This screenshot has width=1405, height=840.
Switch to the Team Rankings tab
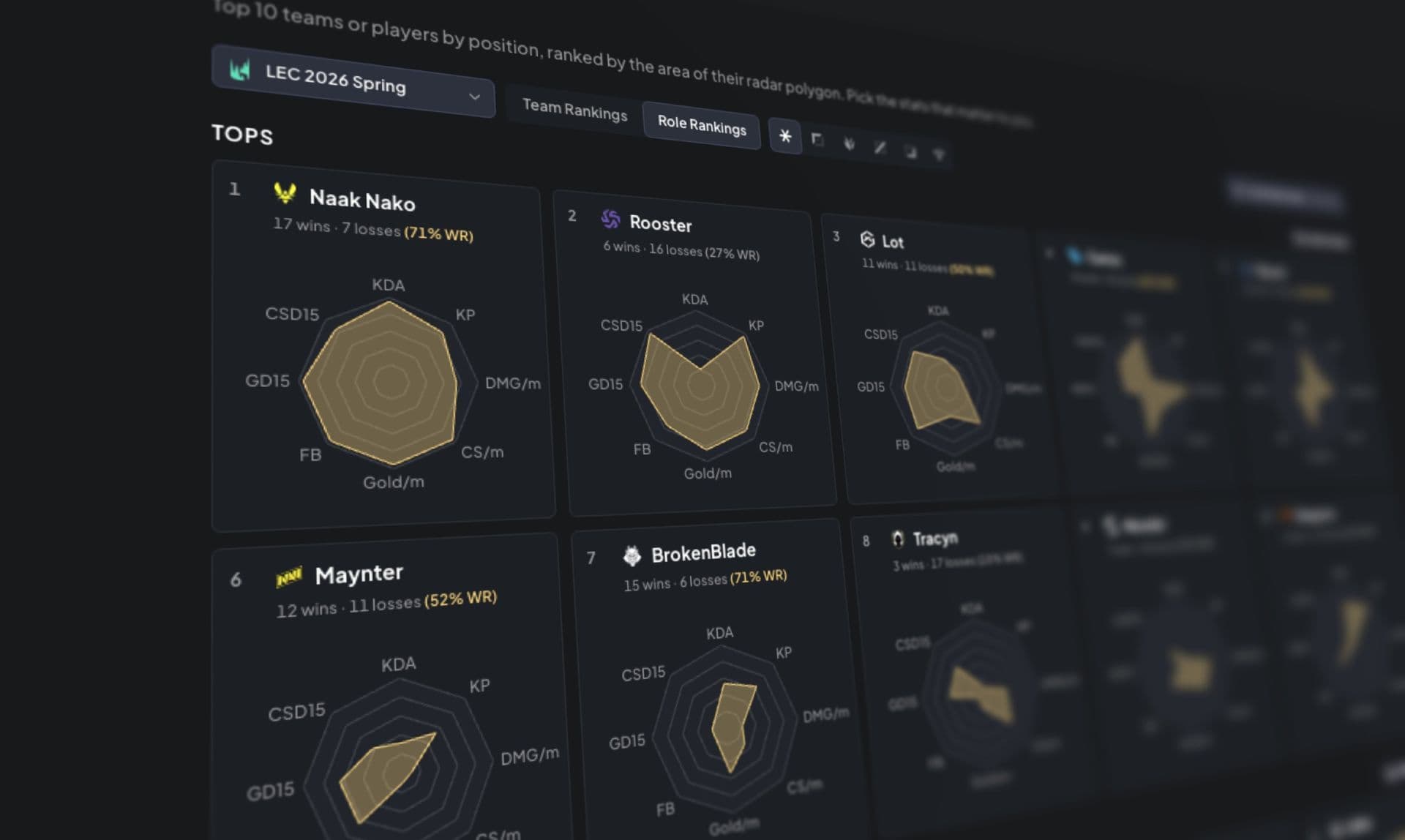point(574,110)
